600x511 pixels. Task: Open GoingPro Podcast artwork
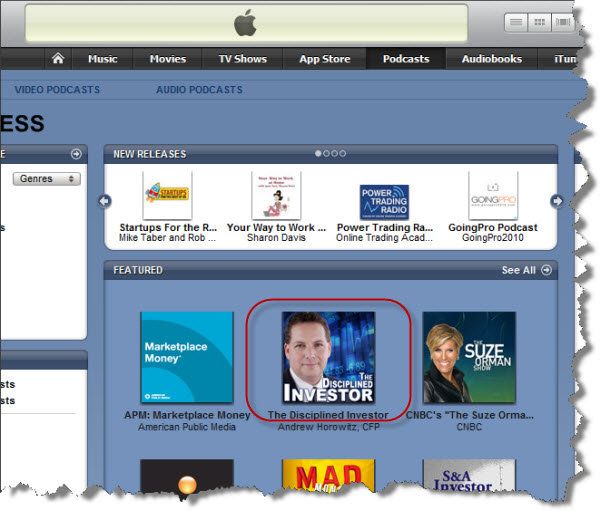pos(493,195)
